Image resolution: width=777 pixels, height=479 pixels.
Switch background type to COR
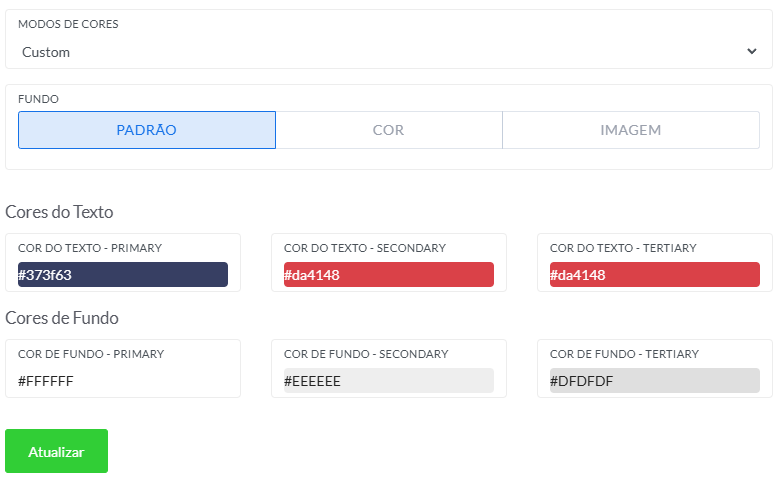coord(388,130)
